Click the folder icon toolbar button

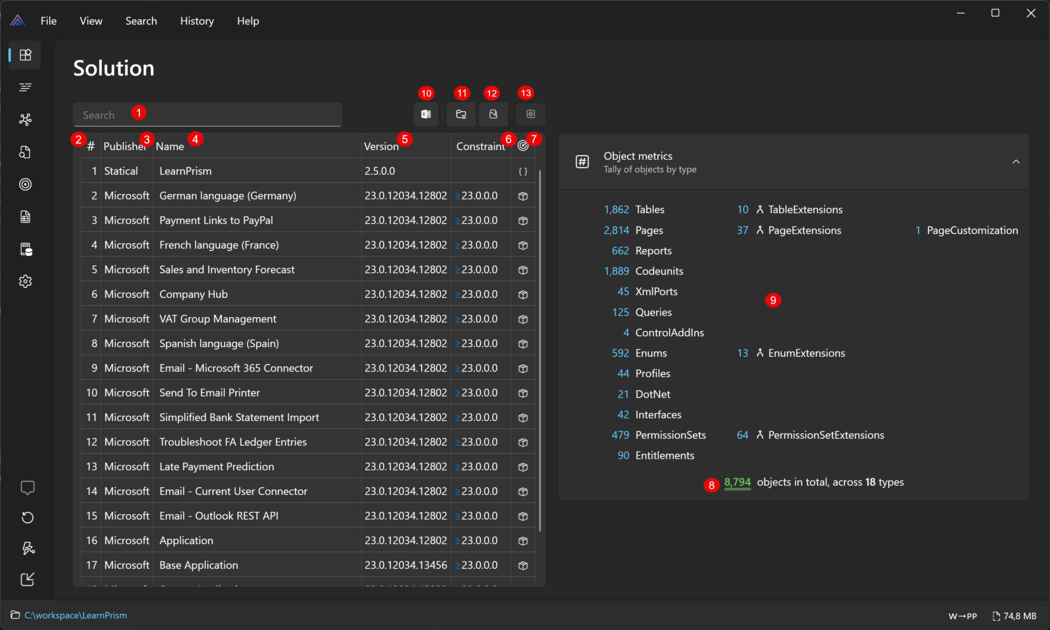tap(460, 115)
